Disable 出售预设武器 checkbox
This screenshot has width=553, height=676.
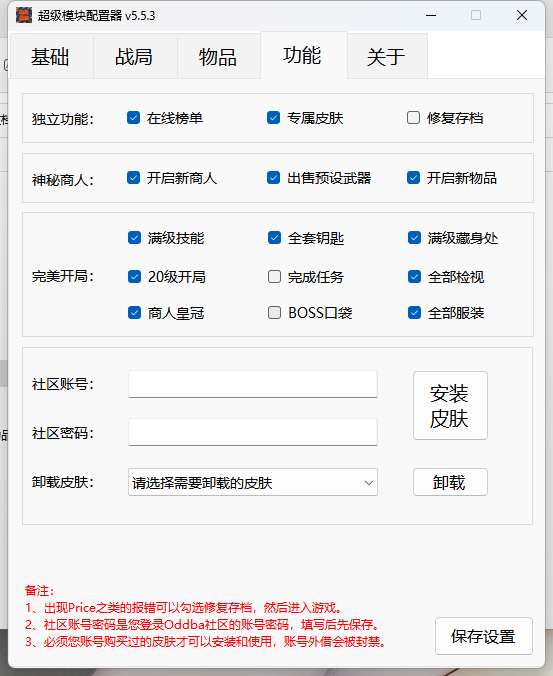(x=273, y=178)
